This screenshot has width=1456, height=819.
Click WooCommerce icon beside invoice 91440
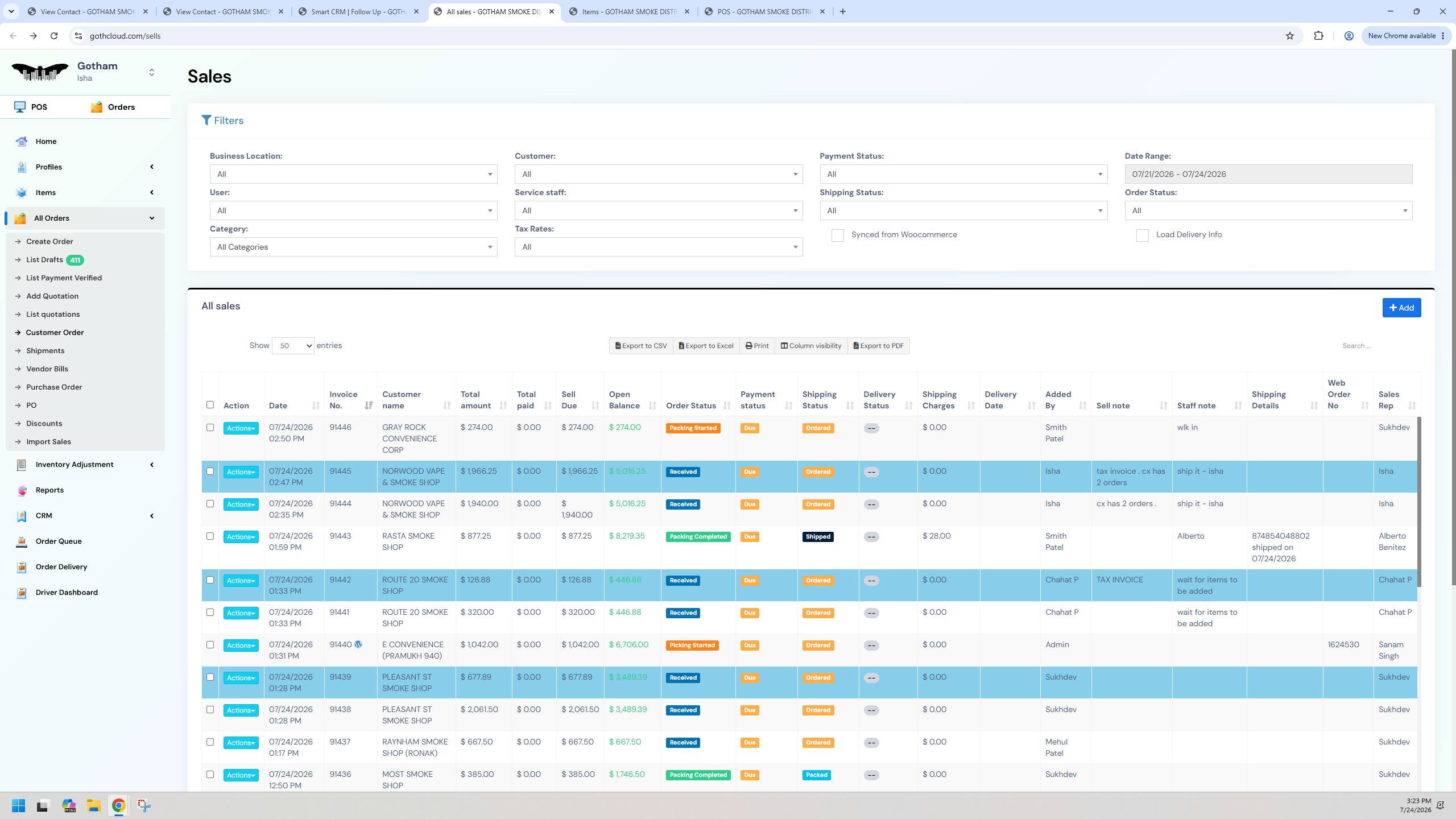coord(358,644)
